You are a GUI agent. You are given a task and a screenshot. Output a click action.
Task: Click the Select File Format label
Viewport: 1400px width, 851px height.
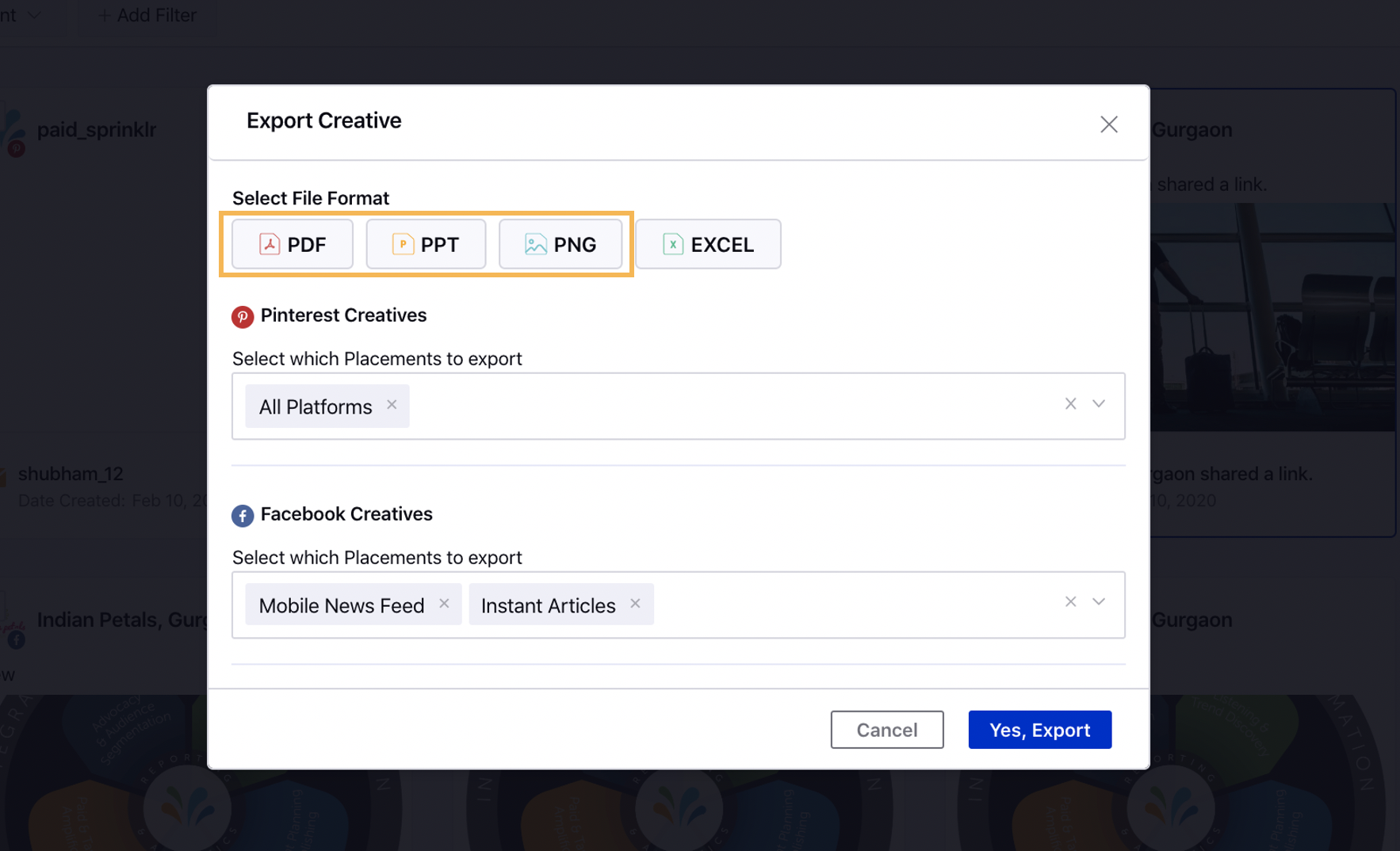tap(311, 198)
